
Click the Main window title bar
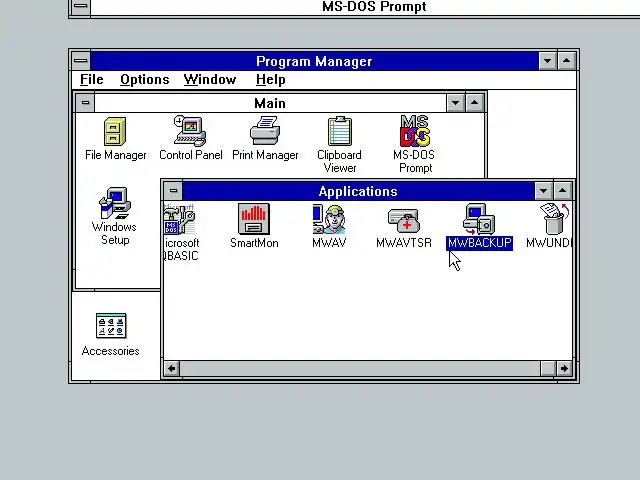[x=270, y=103]
